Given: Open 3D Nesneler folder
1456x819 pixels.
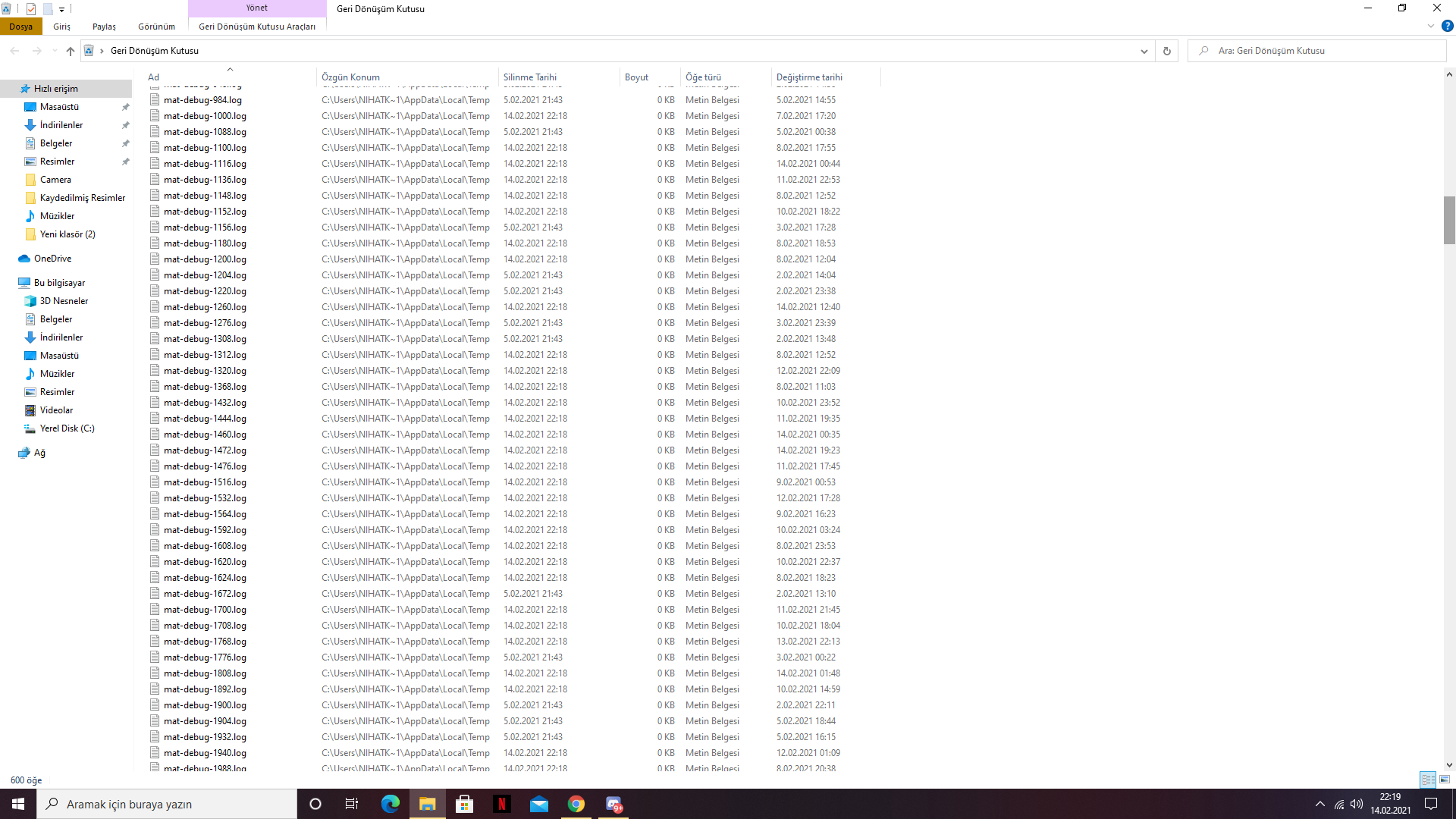Looking at the screenshot, I should [64, 301].
